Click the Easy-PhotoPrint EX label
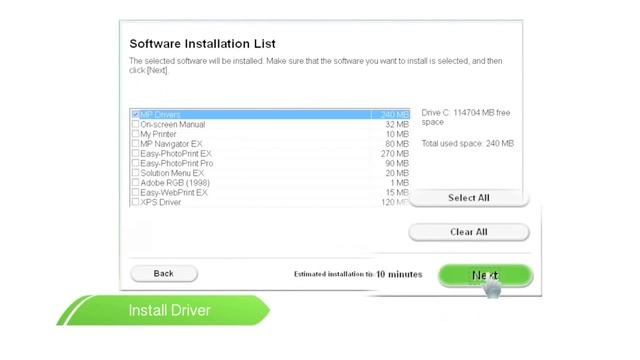This screenshot has height=360, width=640. pos(176,154)
